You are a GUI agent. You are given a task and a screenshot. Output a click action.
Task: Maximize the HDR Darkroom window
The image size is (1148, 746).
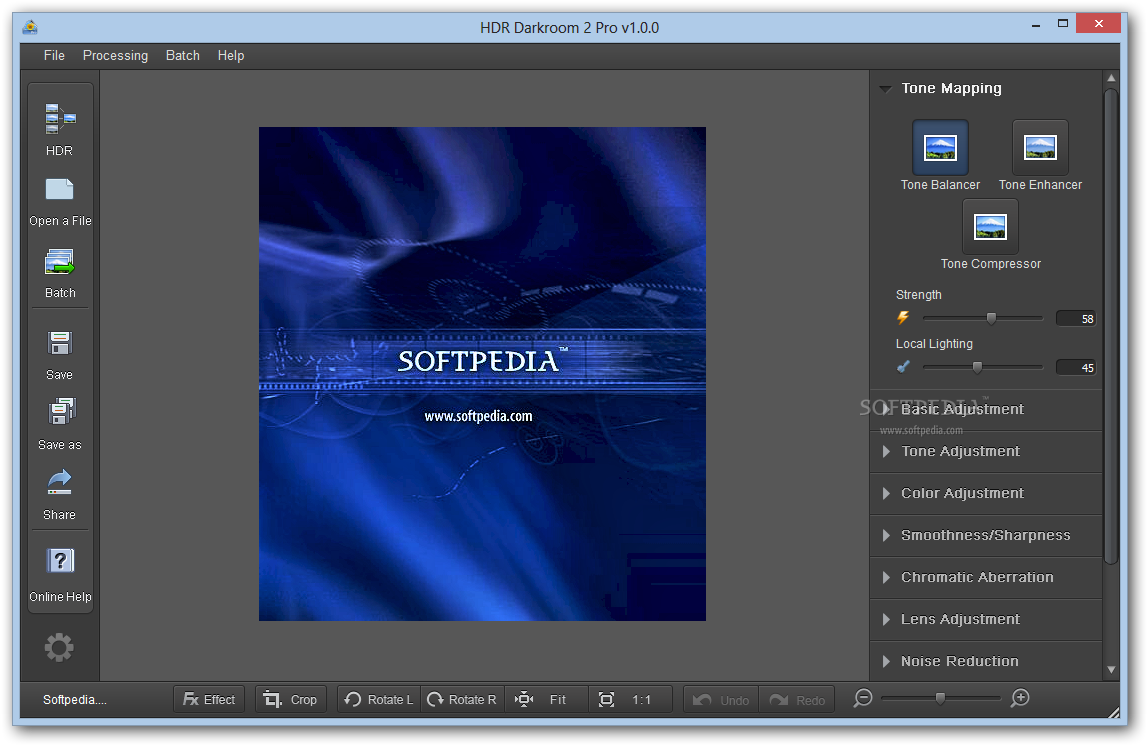click(1063, 24)
